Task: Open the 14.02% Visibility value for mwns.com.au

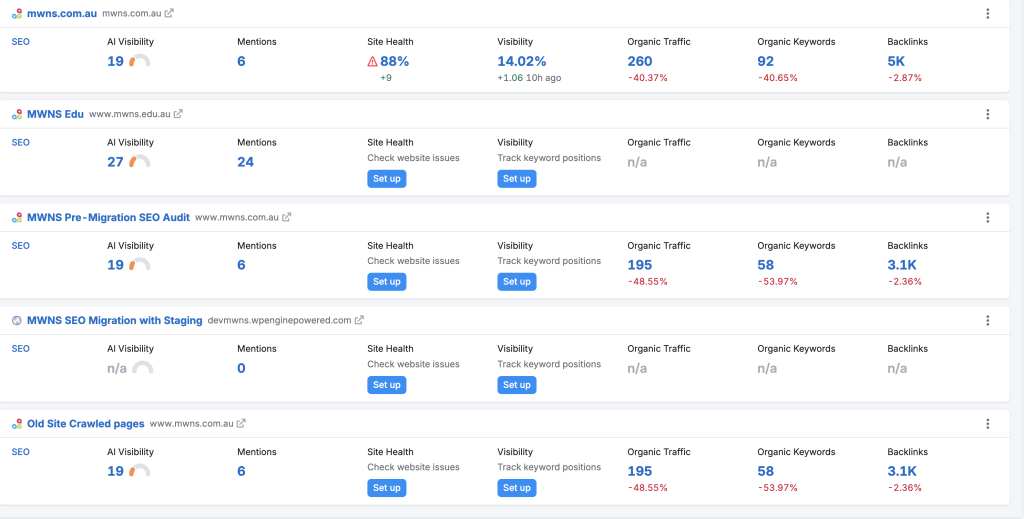Action: point(522,61)
